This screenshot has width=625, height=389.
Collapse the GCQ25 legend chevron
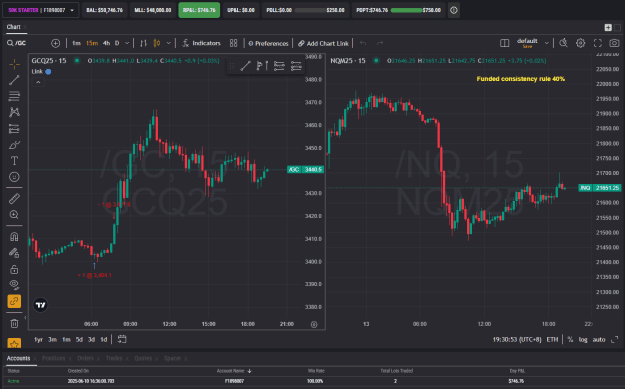[x=38, y=83]
